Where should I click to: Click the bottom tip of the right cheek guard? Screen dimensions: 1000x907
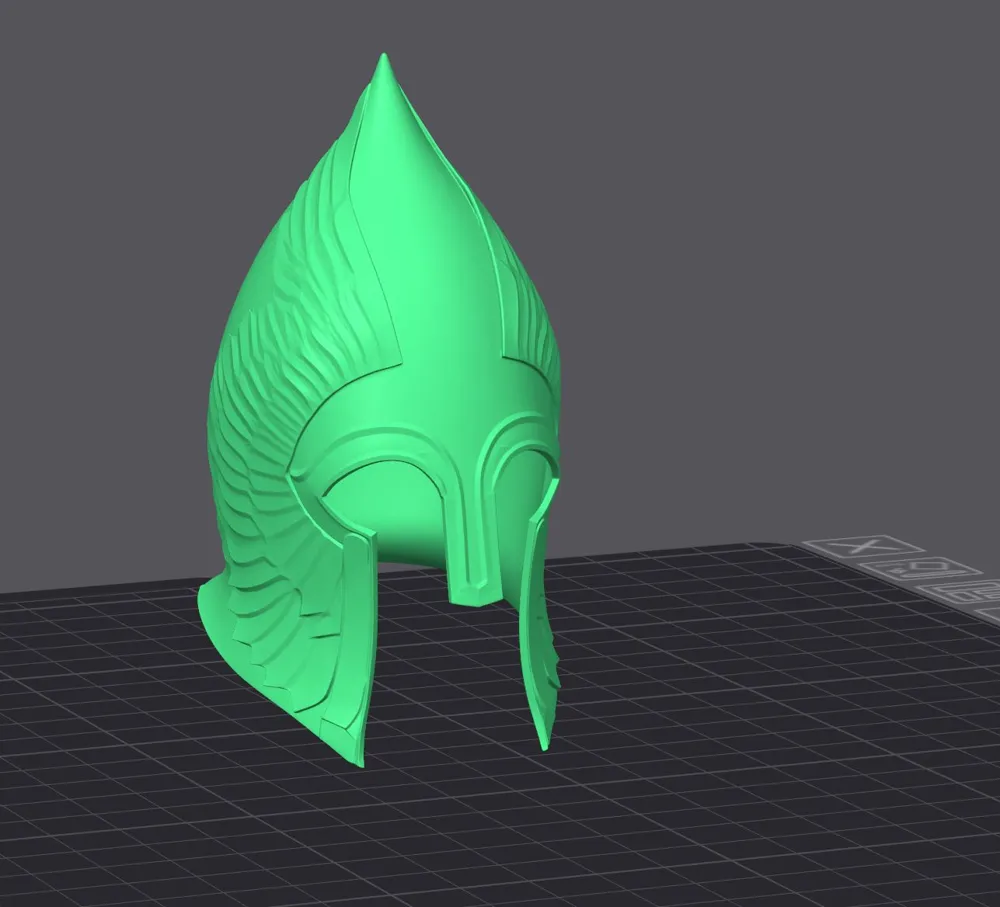(541, 745)
